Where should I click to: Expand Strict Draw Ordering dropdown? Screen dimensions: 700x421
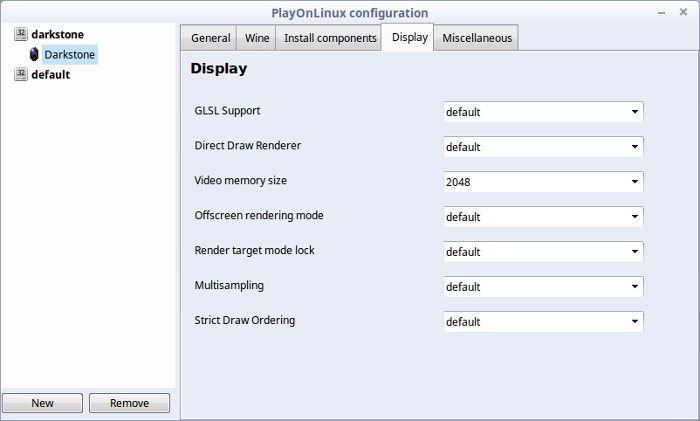point(543,321)
